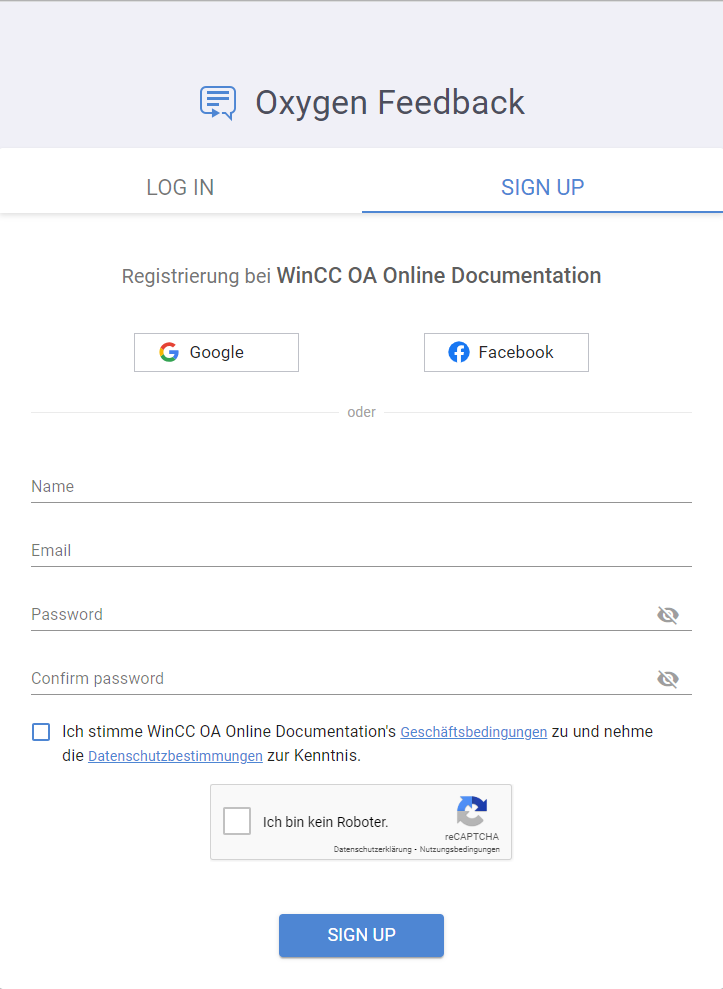Register using the Google button
This screenshot has width=723, height=989.
pos(216,352)
